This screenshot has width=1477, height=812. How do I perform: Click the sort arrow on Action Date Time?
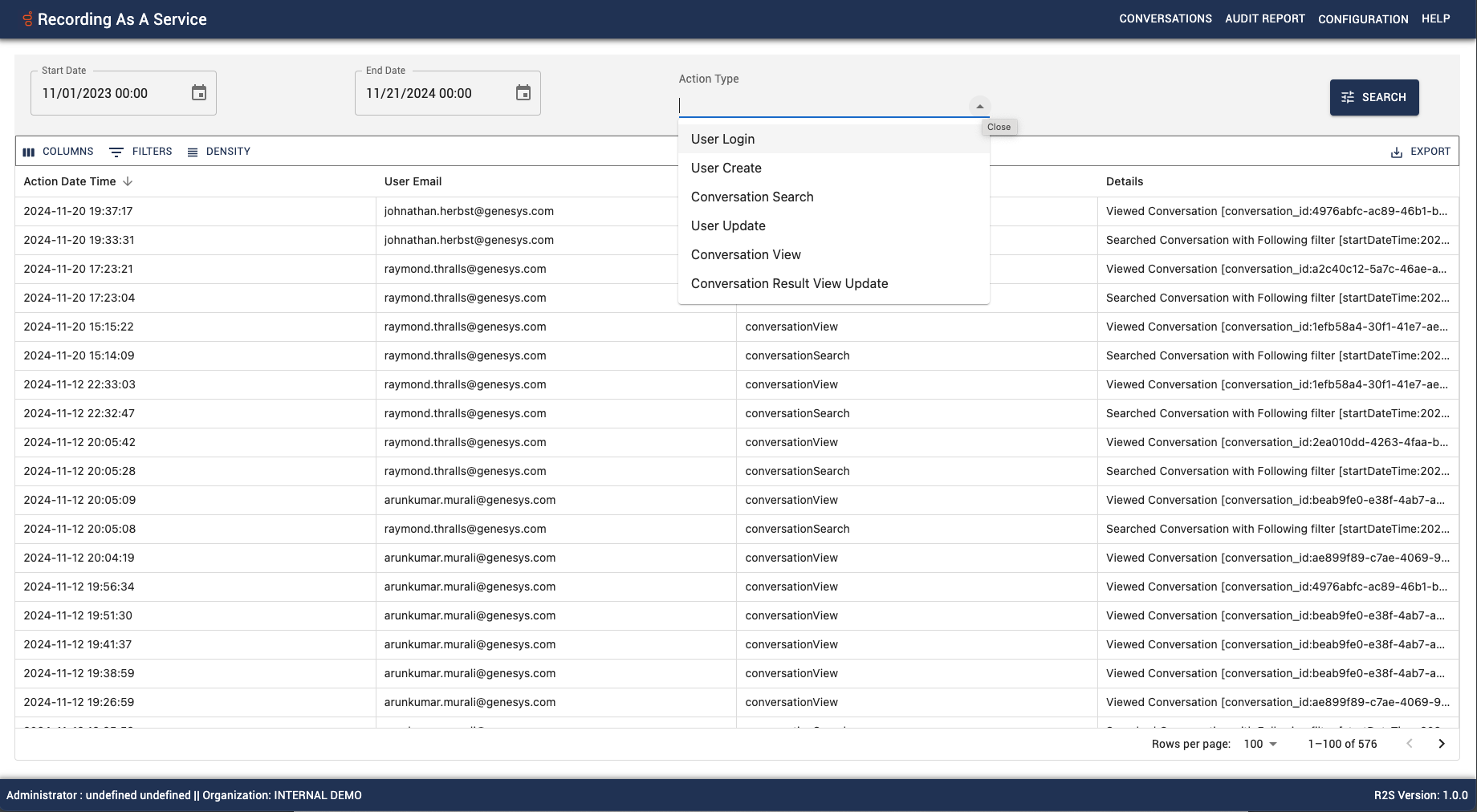[x=128, y=181]
